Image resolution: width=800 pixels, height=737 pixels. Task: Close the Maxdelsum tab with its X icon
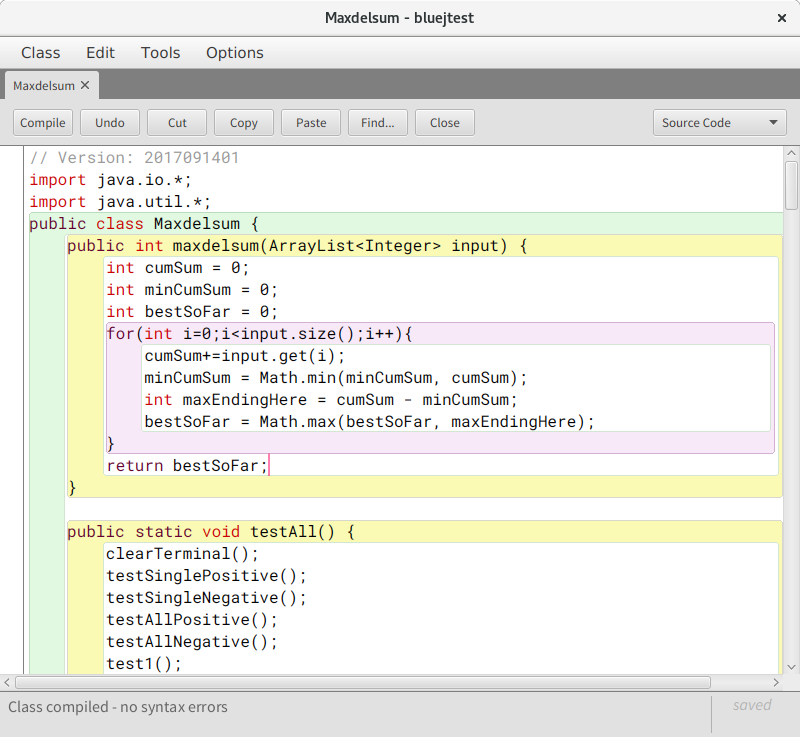[x=85, y=85]
